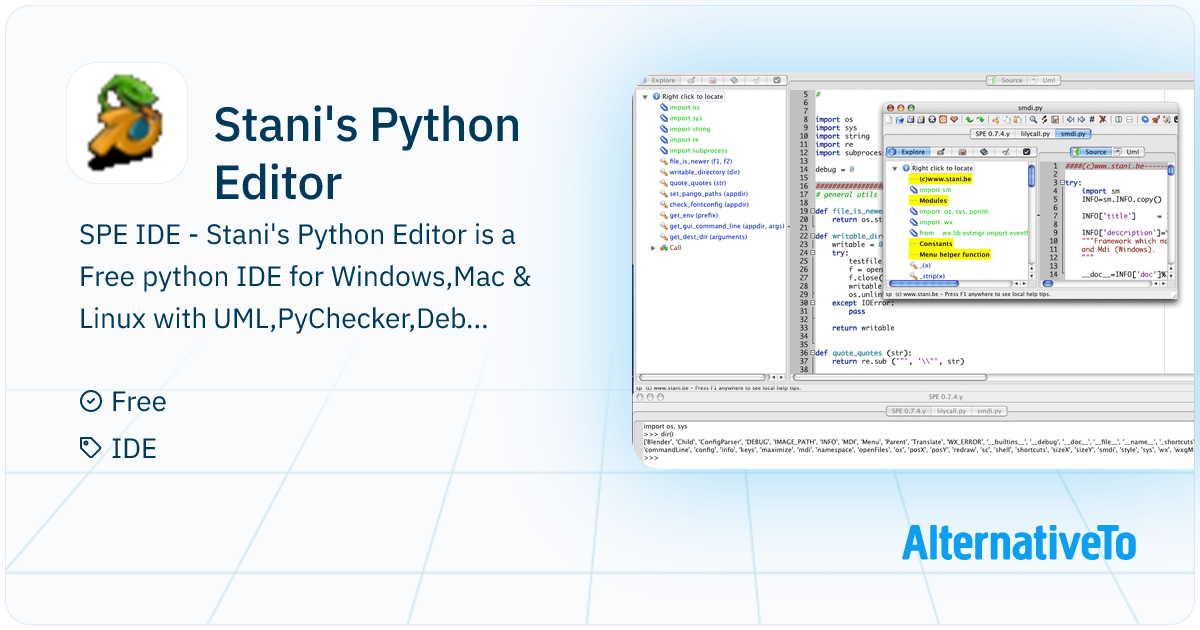
Task: Open the checkmark panel tab in smdi.py window
Action: [1026, 152]
